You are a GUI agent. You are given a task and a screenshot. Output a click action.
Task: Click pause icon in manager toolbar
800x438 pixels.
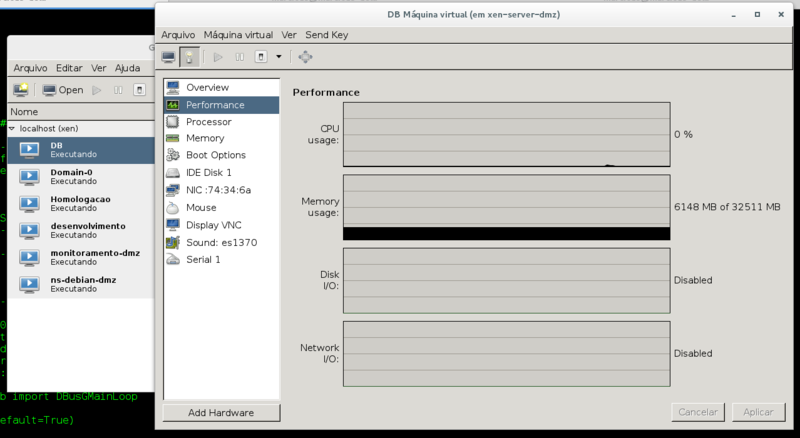coord(118,90)
